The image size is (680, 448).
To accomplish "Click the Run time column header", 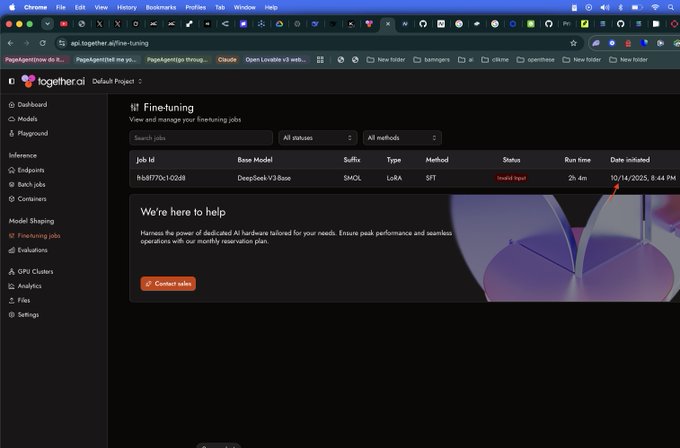I will click(577, 160).
